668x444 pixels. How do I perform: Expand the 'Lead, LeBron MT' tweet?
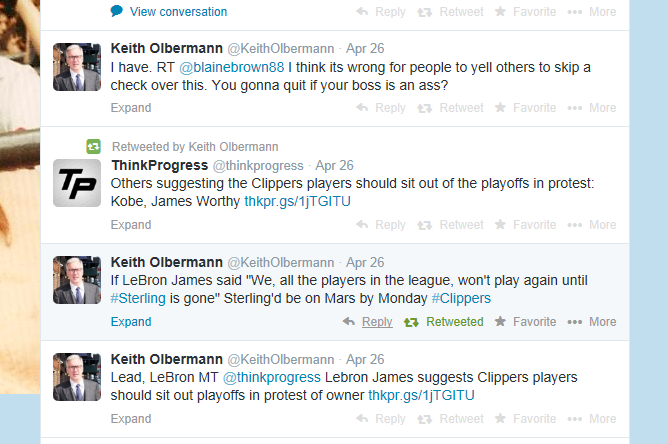pyautogui.click(x=131, y=419)
